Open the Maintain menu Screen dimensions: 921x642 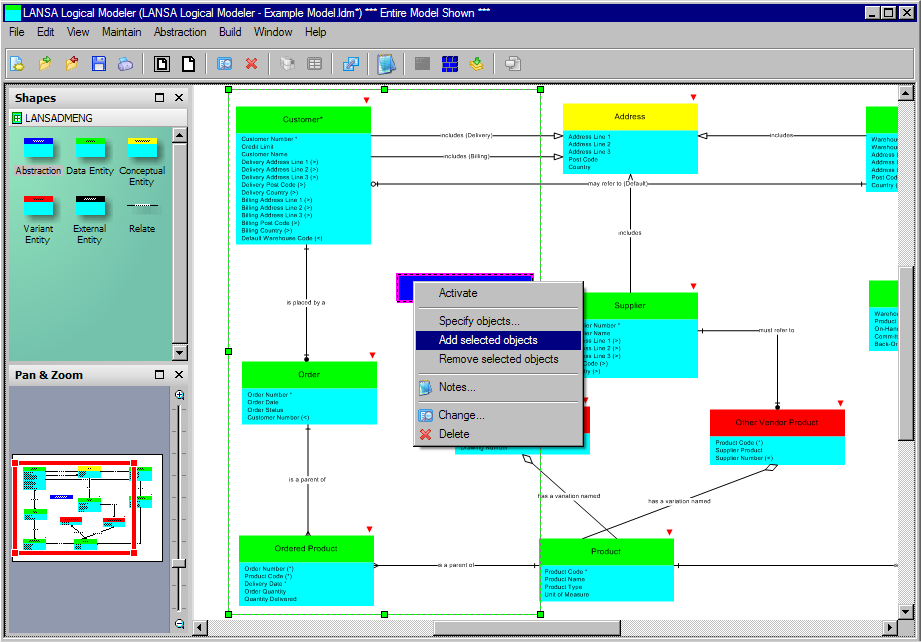tap(122, 32)
